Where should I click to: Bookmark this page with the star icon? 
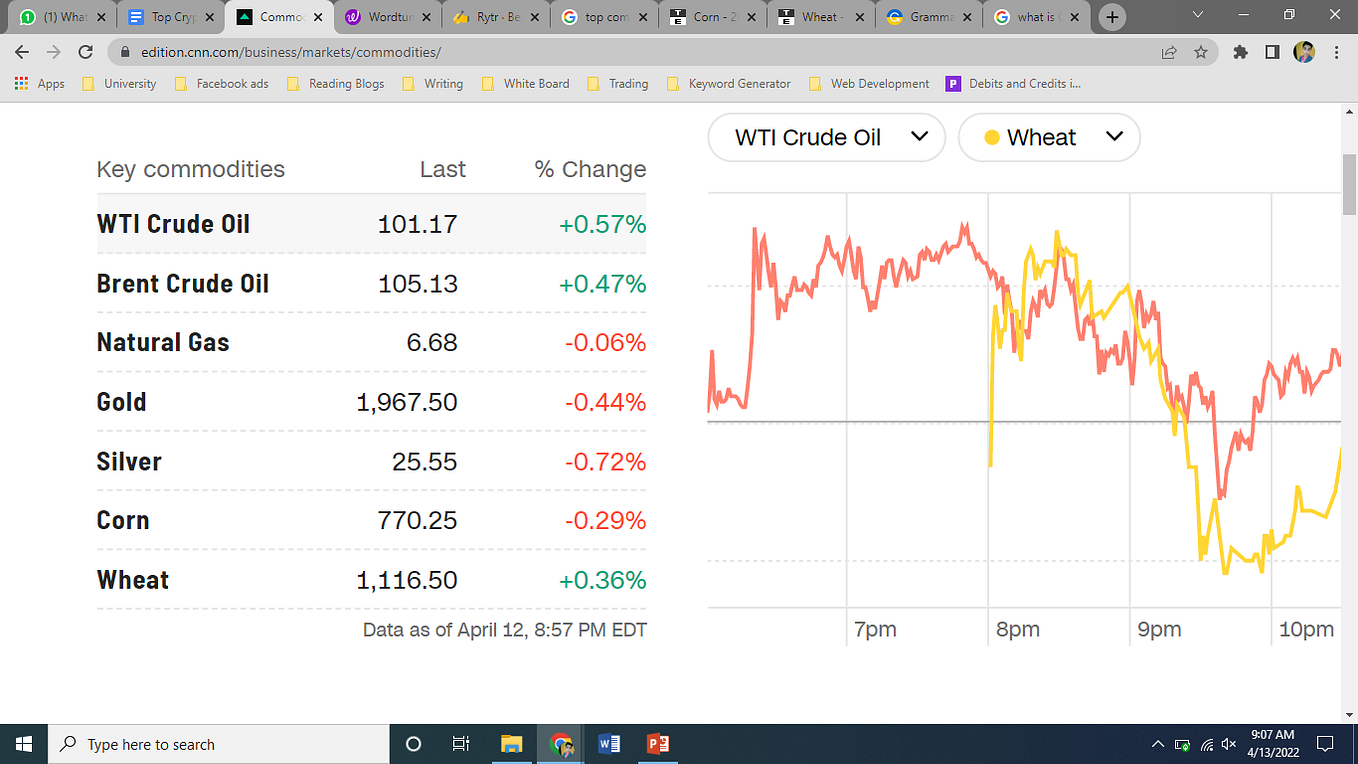coord(1201,52)
